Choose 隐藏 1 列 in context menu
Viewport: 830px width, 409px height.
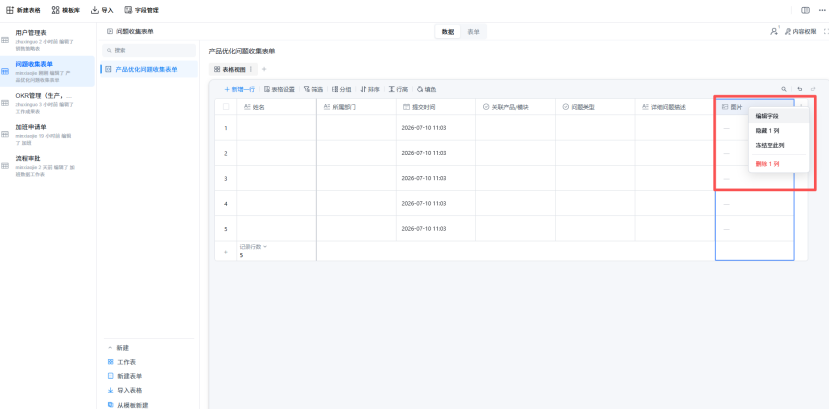[779, 130]
